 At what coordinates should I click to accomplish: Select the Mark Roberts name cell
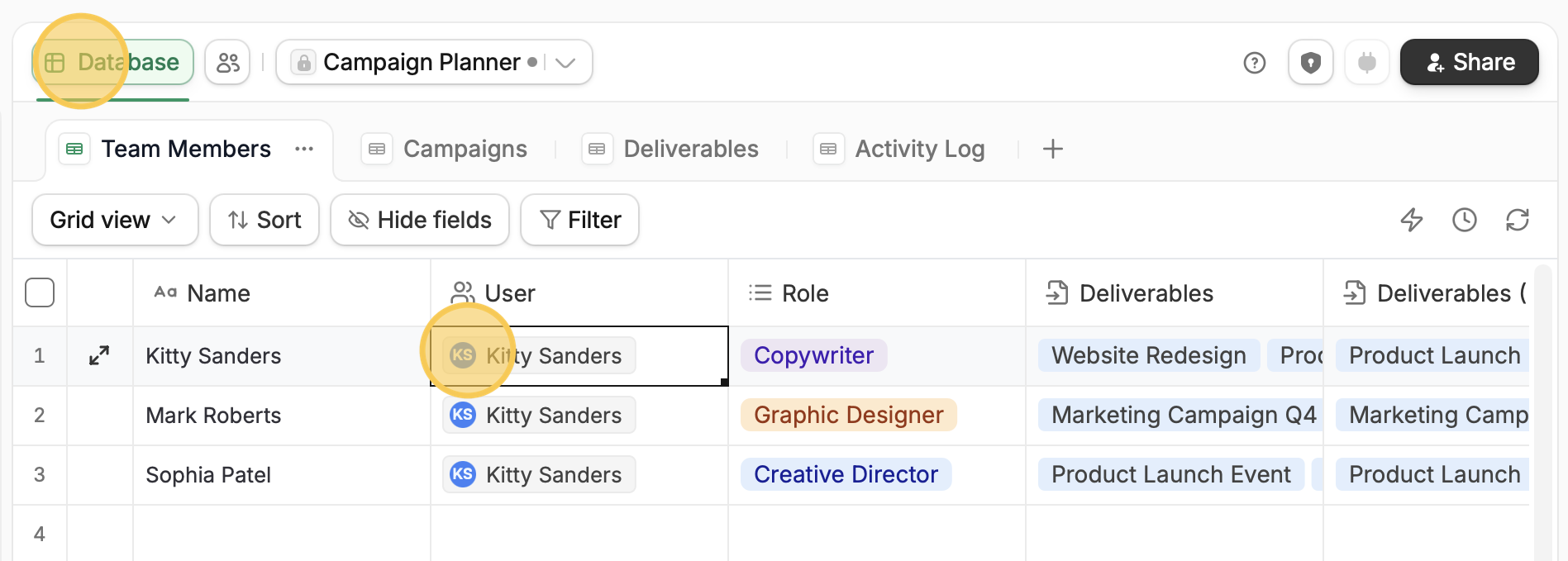[282, 416]
